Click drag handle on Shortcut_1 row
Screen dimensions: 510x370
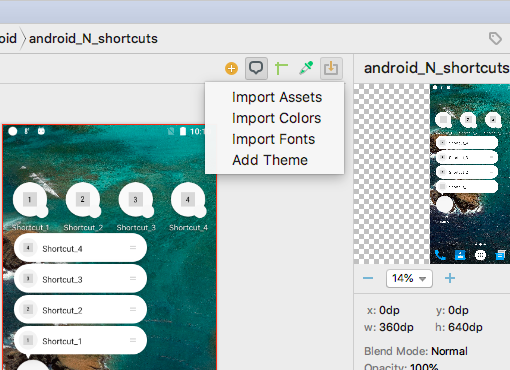133,340
